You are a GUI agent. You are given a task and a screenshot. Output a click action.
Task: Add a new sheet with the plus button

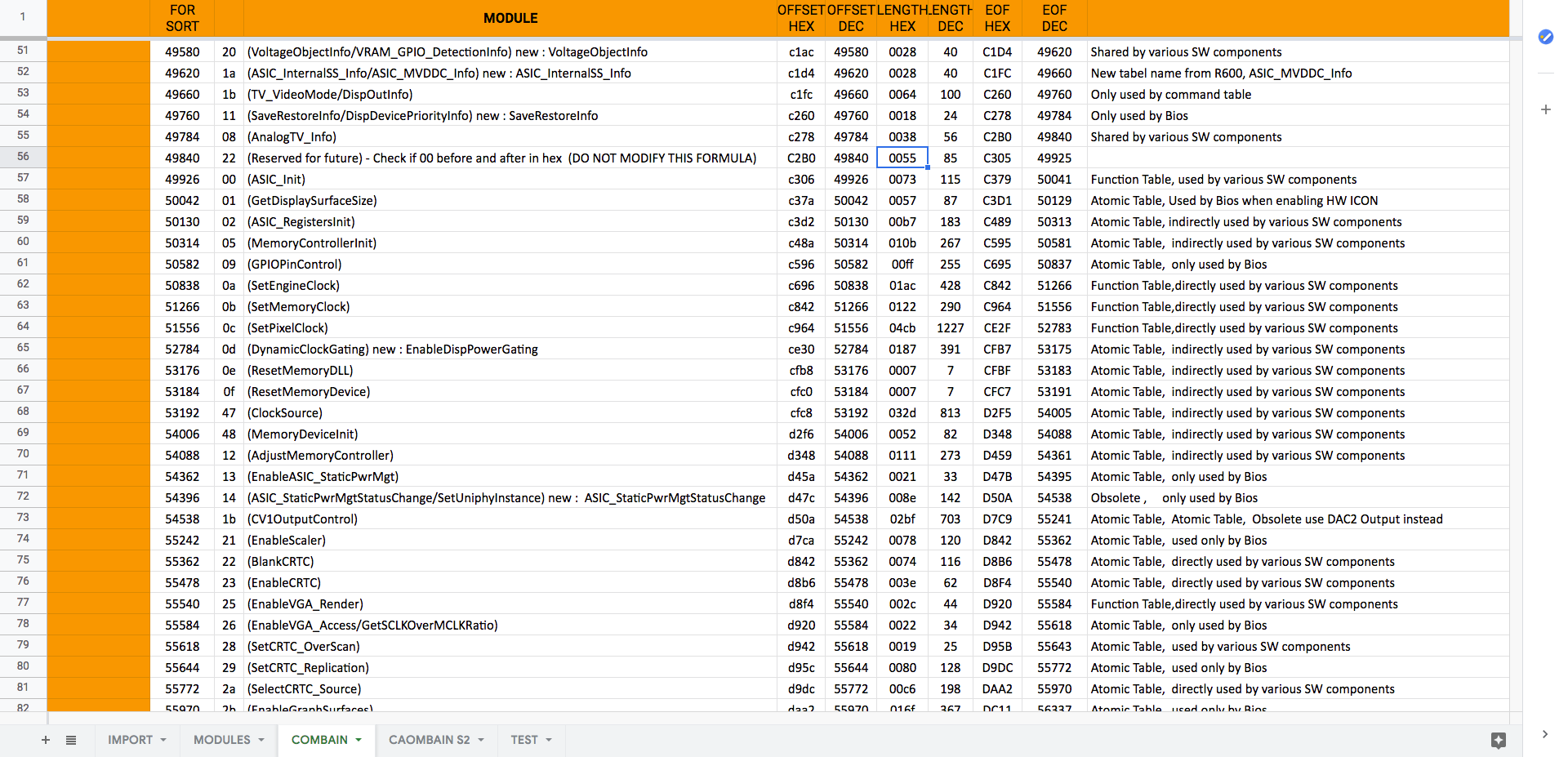click(46, 740)
